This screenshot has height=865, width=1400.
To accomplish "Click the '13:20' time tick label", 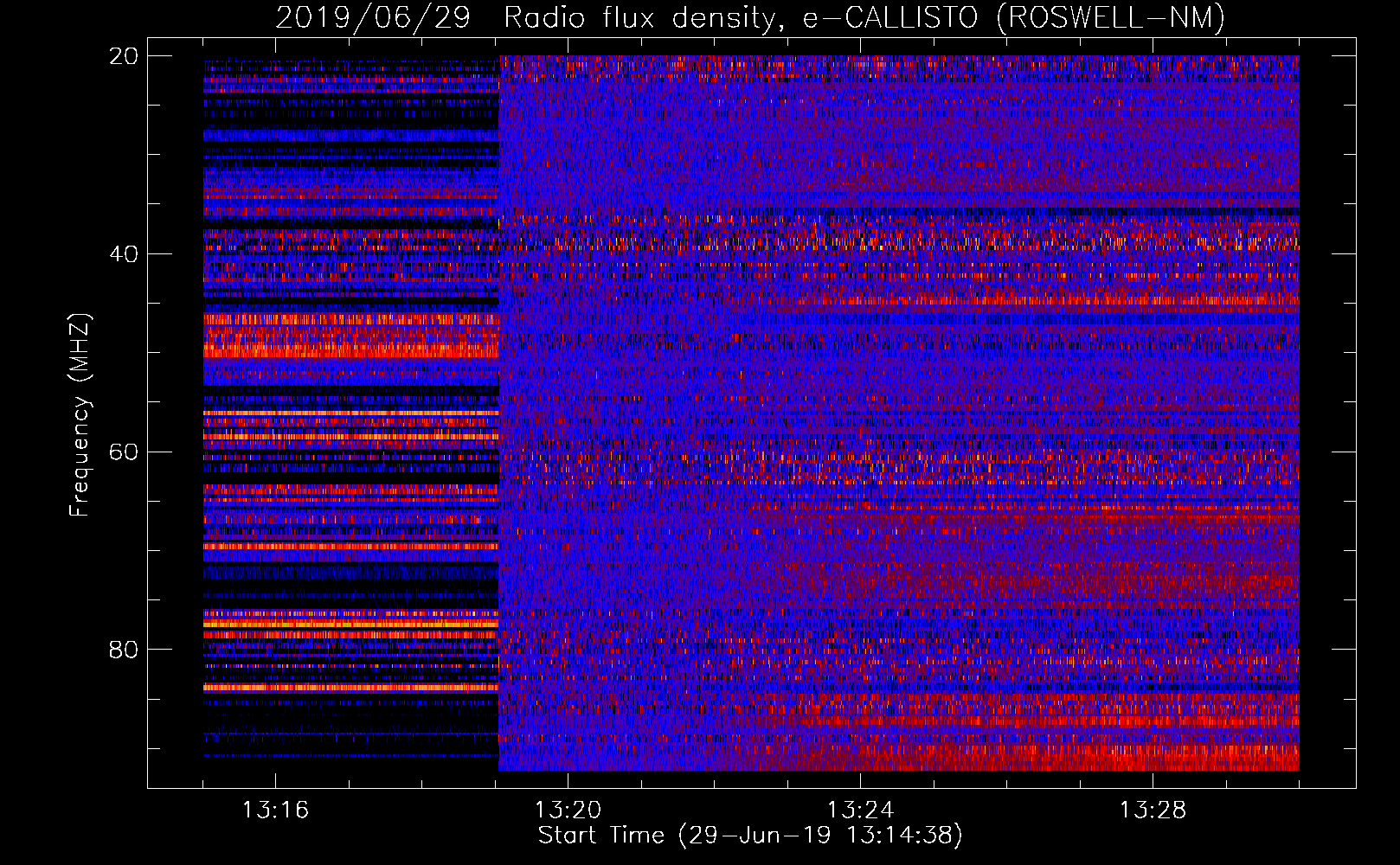I will (568, 811).
